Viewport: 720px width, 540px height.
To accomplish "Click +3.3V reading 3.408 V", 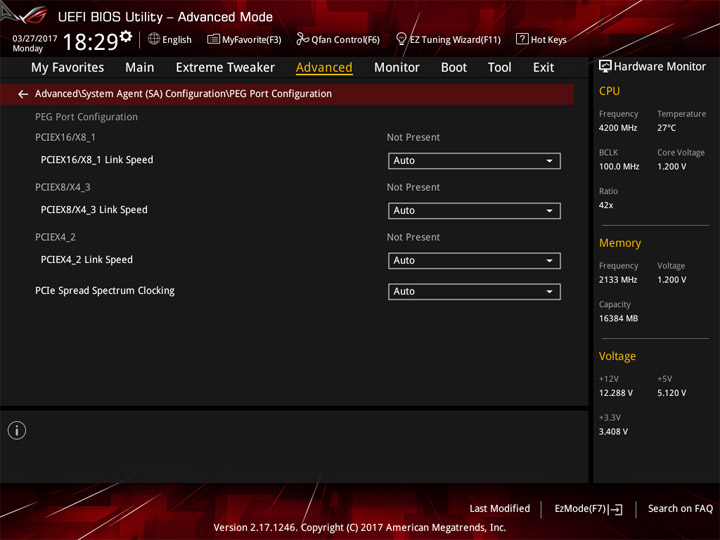I will pos(613,432).
